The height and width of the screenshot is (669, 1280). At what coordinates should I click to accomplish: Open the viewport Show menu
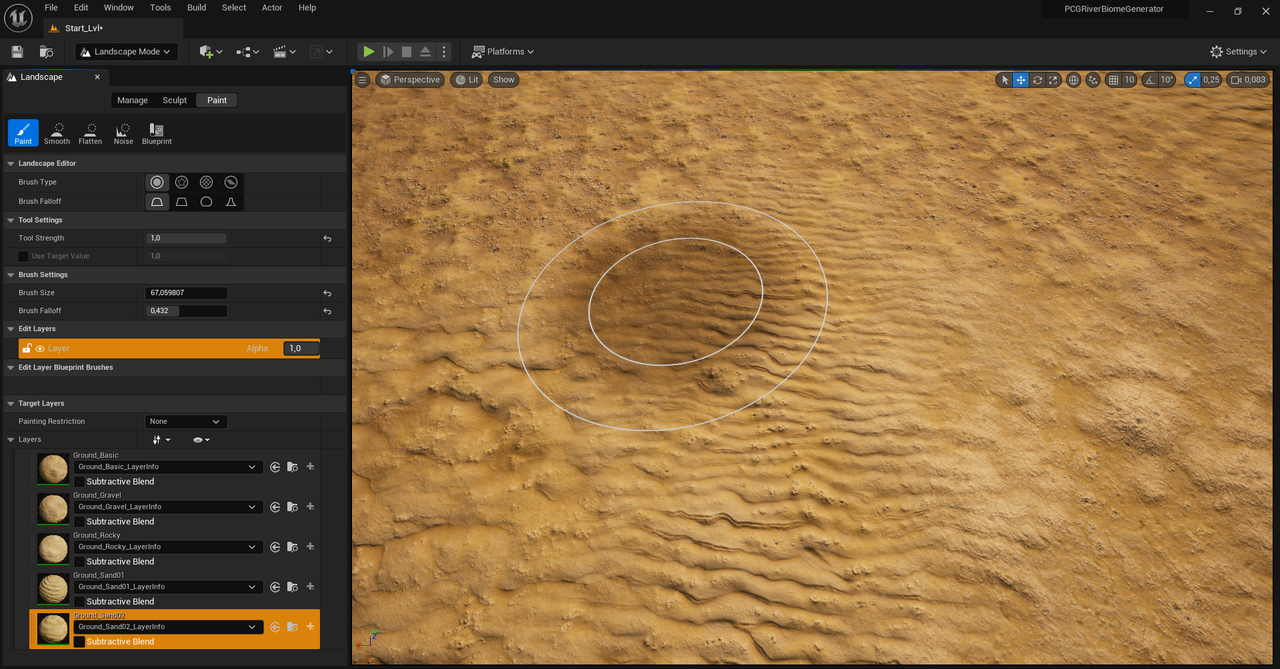pyautogui.click(x=504, y=80)
